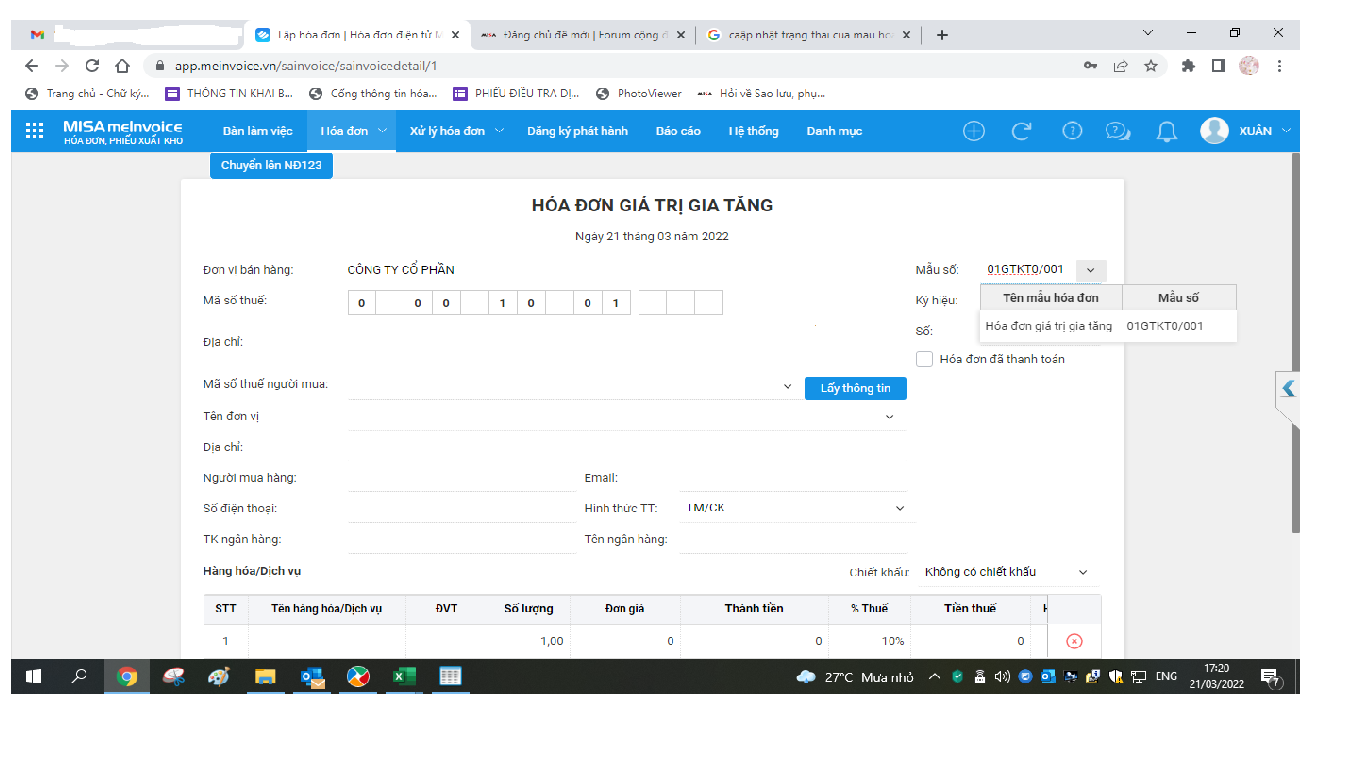Viewport: 1366px width, 768px height.
Task: Expand the Mã số thuế người mua dropdown
Action: point(790,386)
